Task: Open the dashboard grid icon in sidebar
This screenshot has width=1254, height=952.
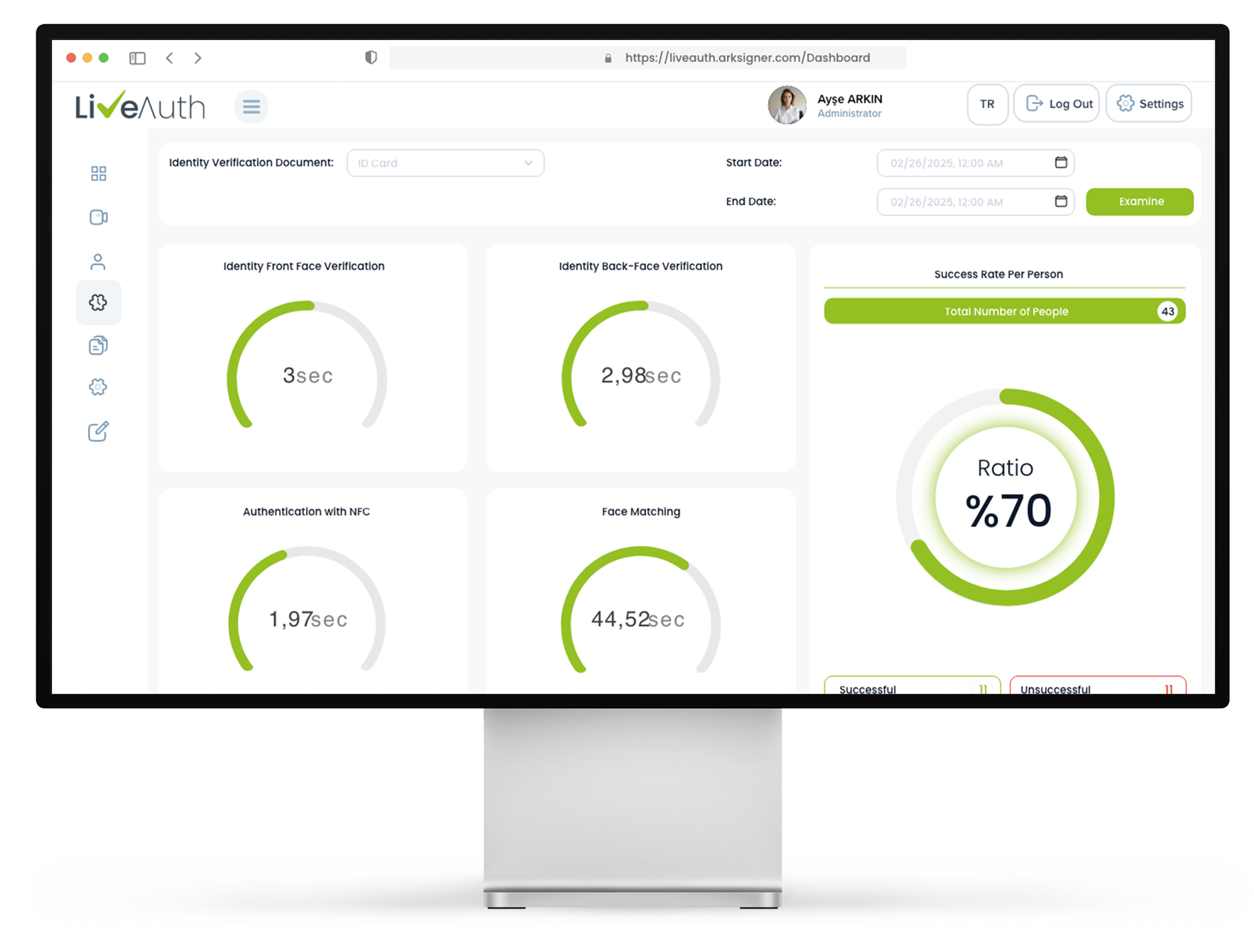Action: tap(98, 174)
